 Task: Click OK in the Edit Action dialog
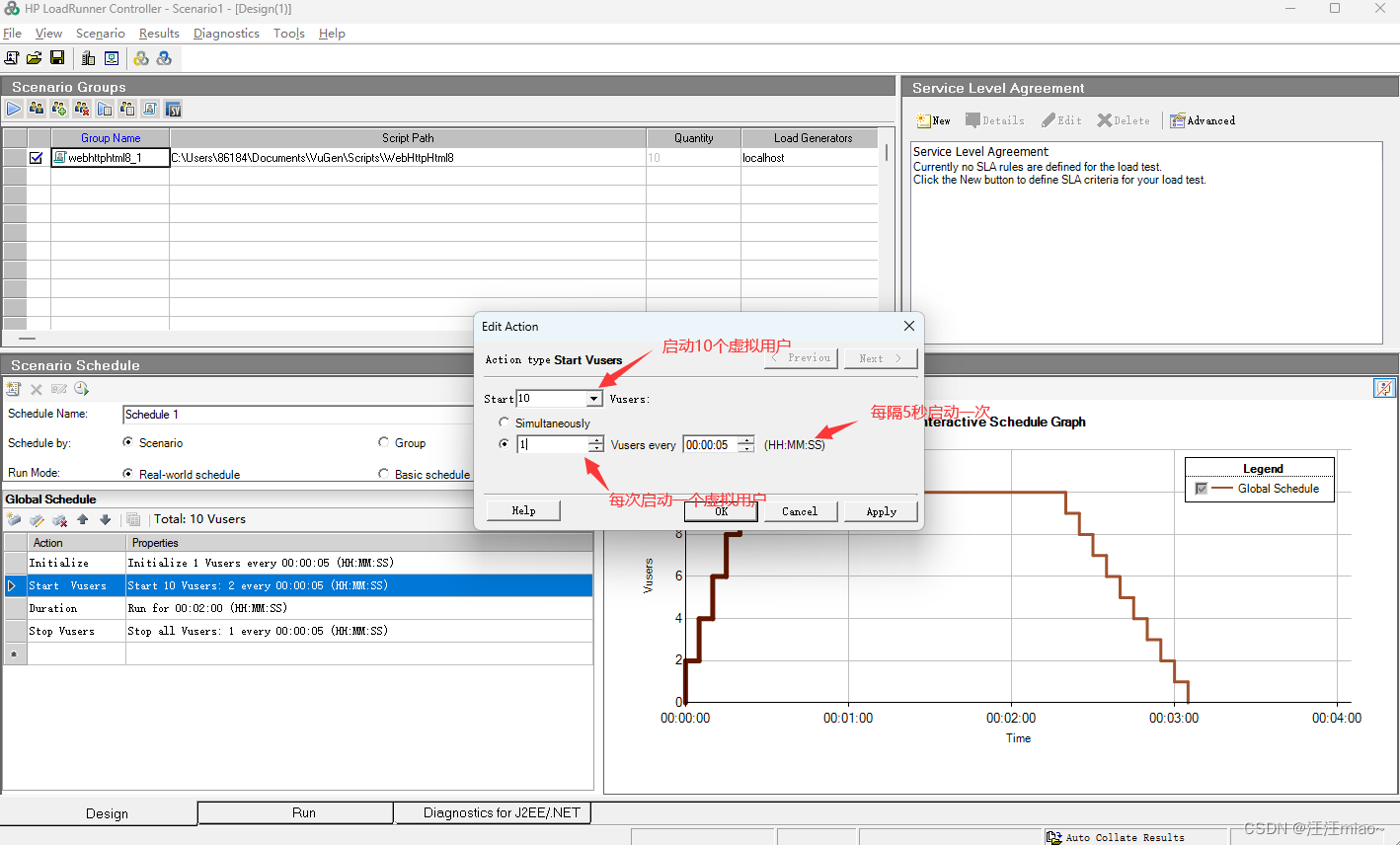pos(722,511)
